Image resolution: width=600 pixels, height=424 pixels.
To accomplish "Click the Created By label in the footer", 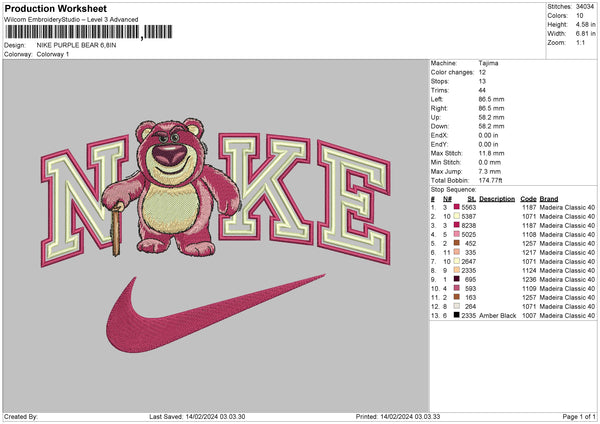I will click(x=21, y=416).
